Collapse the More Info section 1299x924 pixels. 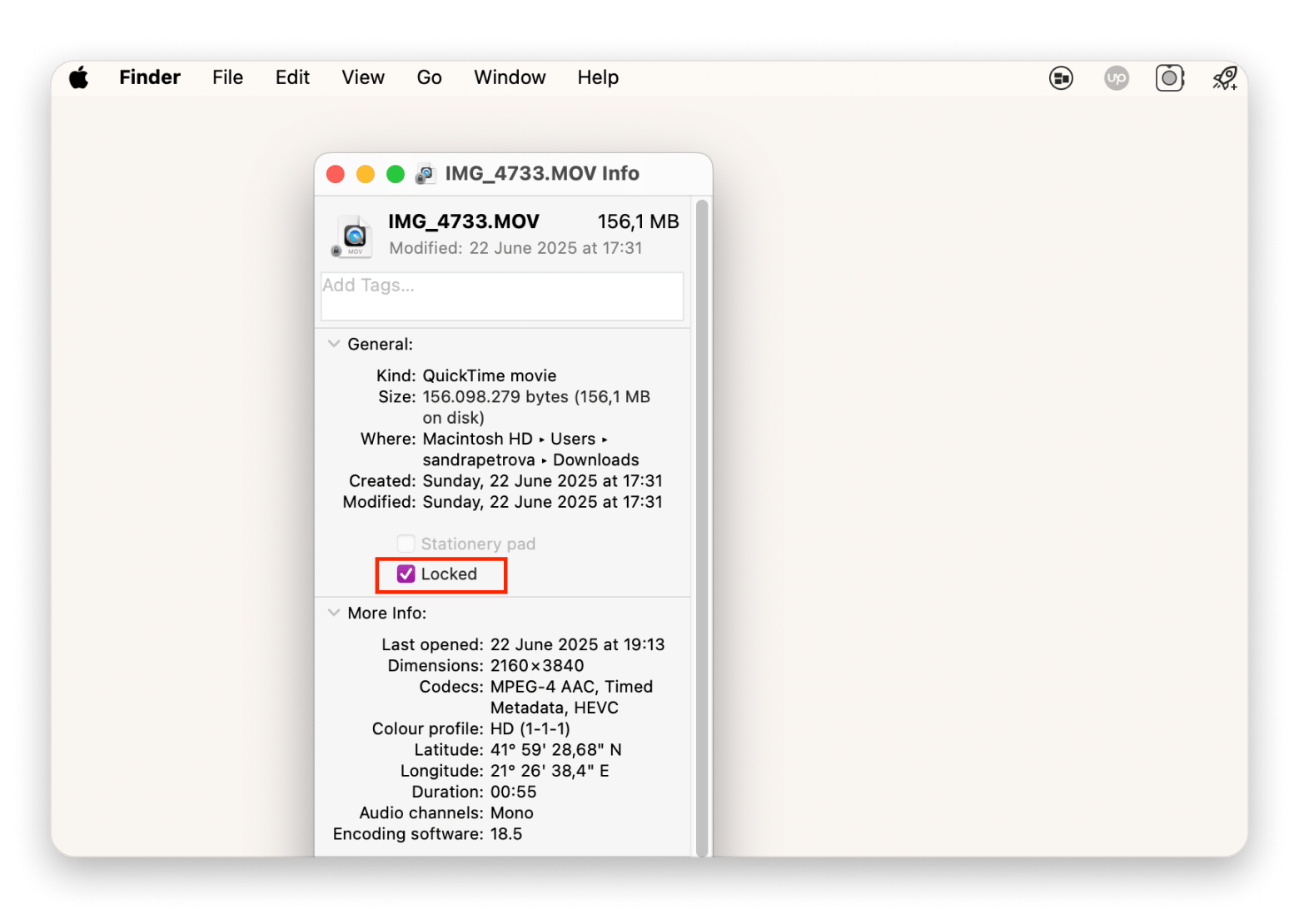tap(334, 613)
